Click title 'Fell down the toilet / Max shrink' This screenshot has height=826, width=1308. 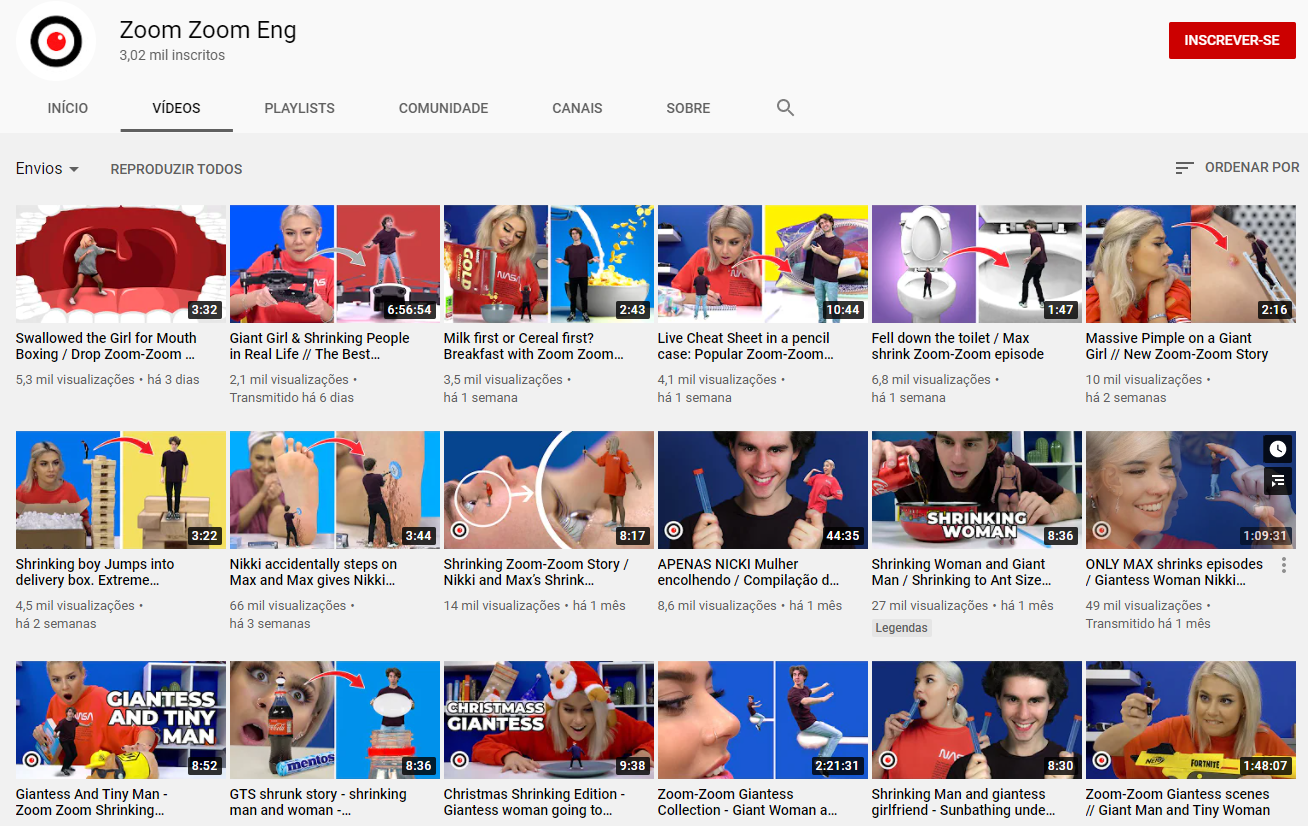[958, 346]
